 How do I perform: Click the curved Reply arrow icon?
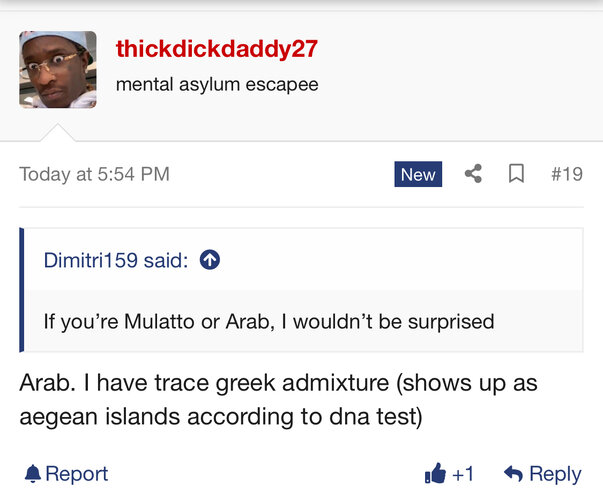point(513,473)
